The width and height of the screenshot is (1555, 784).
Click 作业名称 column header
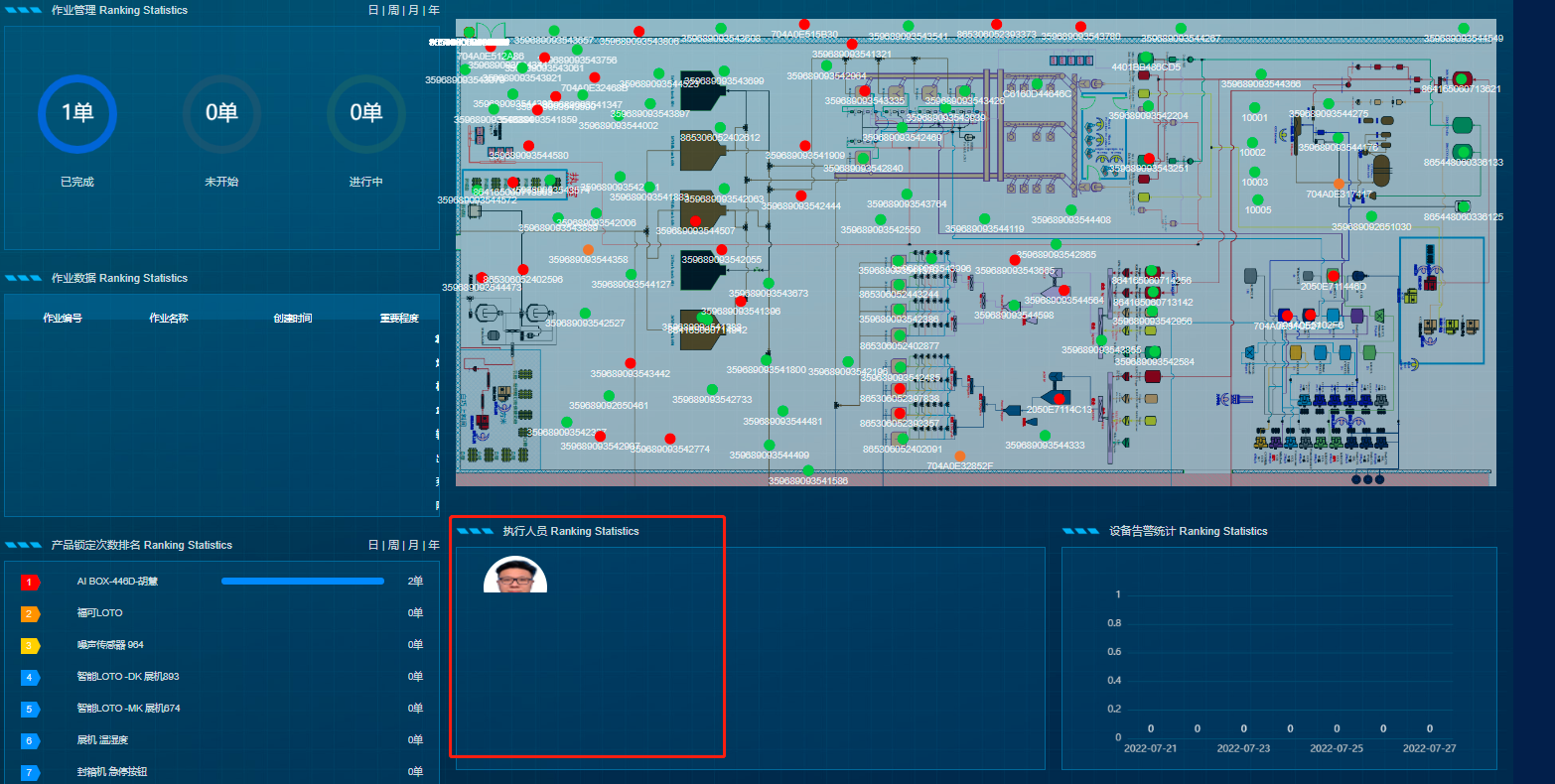pyautogui.click(x=169, y=319)
